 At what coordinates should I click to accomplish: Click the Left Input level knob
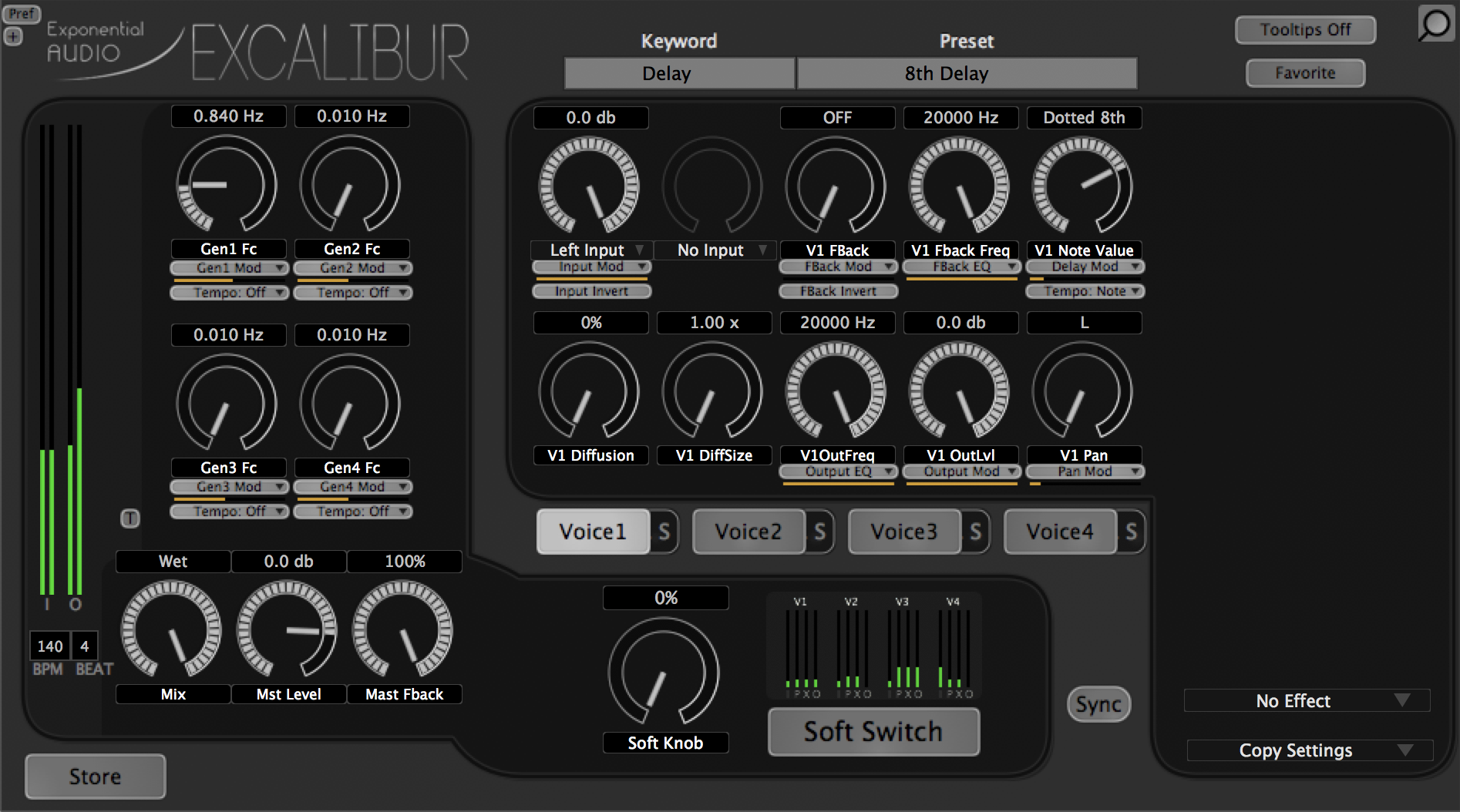[589, 186]
